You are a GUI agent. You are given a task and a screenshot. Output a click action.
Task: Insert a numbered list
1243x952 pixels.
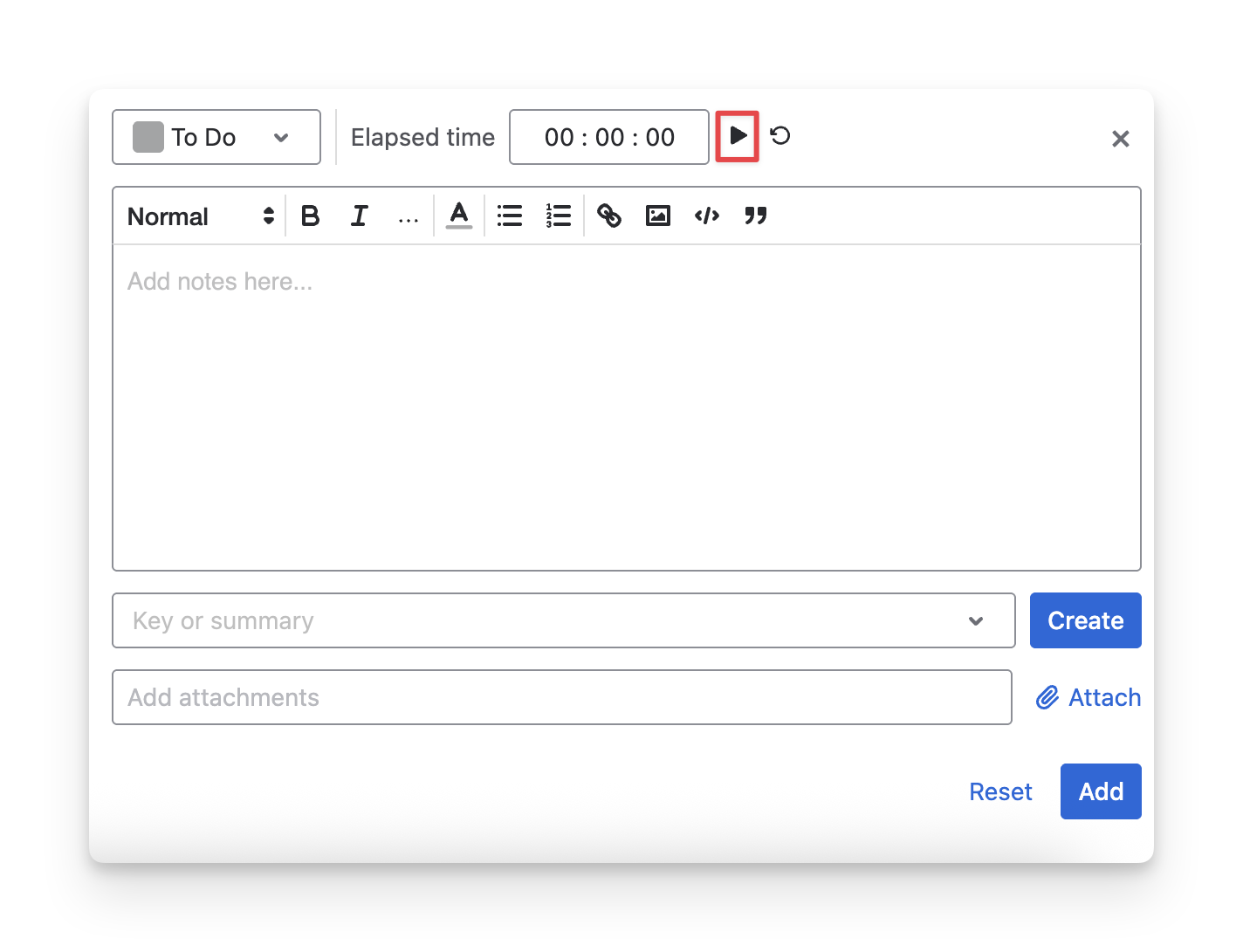pos(558,216)
